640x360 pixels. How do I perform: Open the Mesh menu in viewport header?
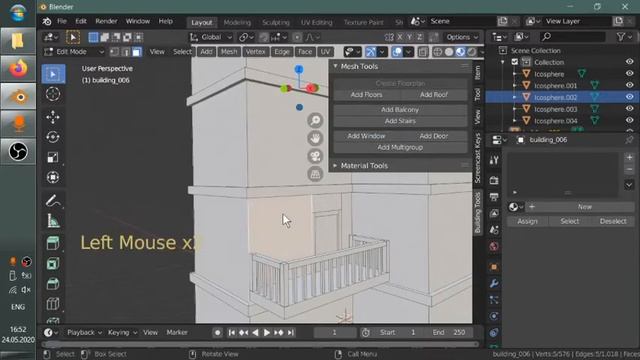coord(229,52)
